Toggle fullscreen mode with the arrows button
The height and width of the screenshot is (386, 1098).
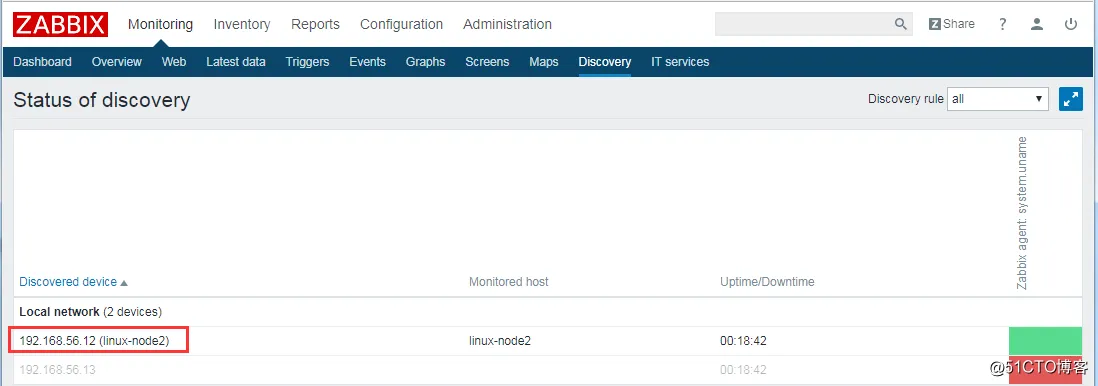(1071, 99)
